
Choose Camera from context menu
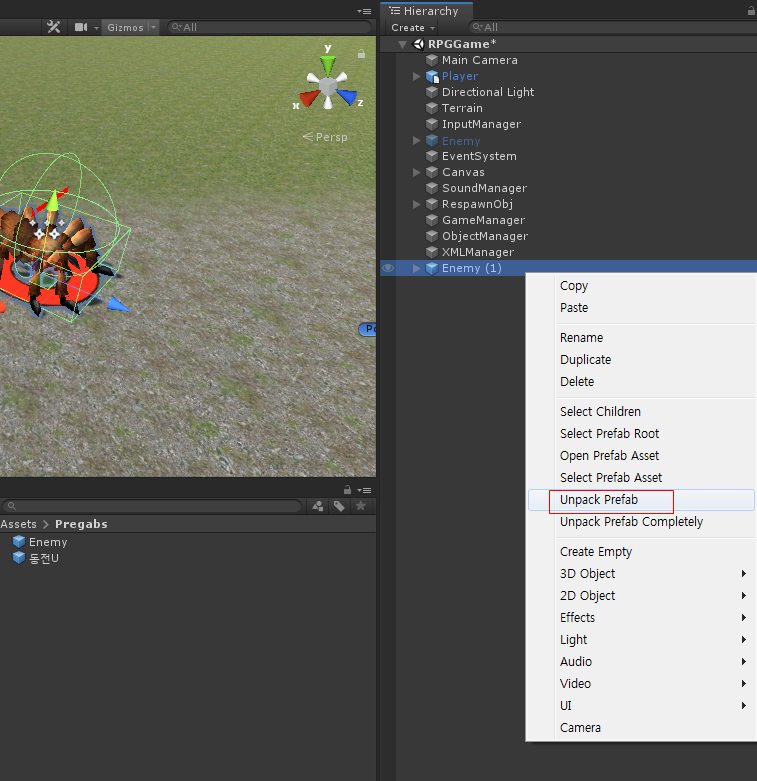point(580,728)
